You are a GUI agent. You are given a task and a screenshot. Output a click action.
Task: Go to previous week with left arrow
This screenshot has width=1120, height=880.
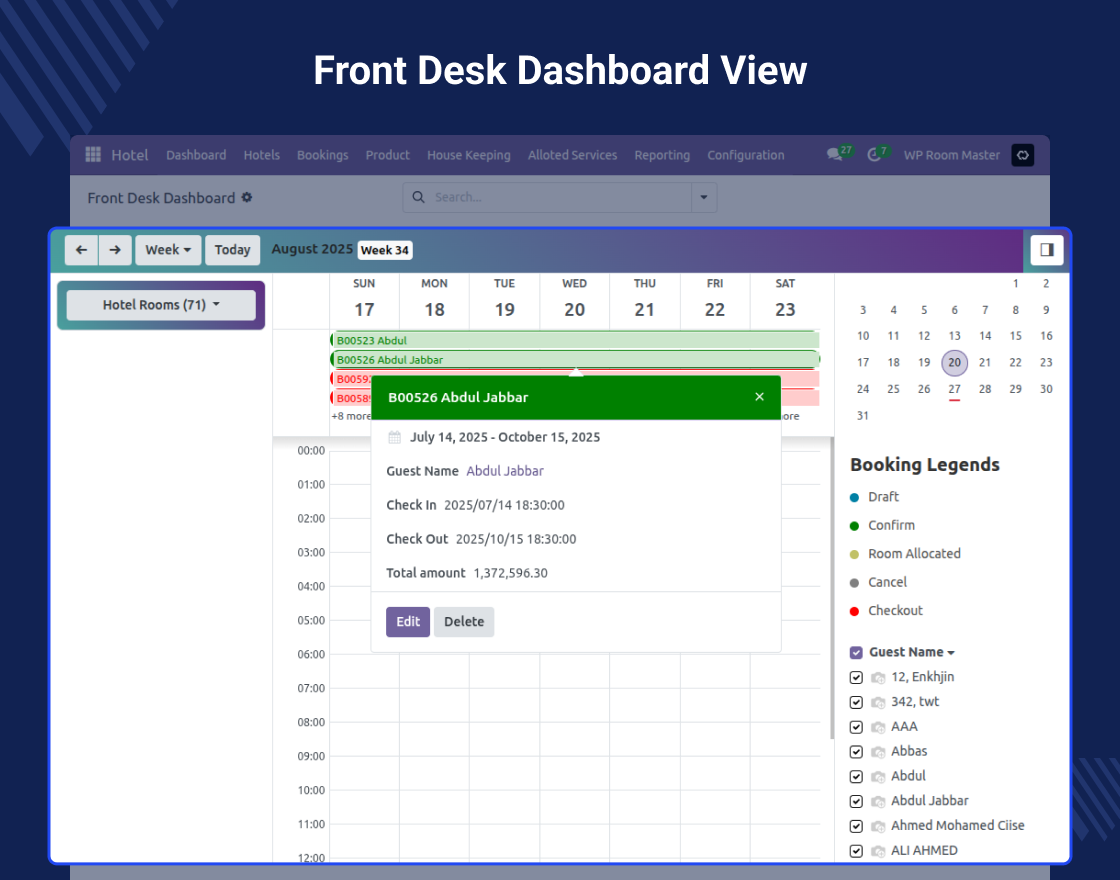pos(82,250)
